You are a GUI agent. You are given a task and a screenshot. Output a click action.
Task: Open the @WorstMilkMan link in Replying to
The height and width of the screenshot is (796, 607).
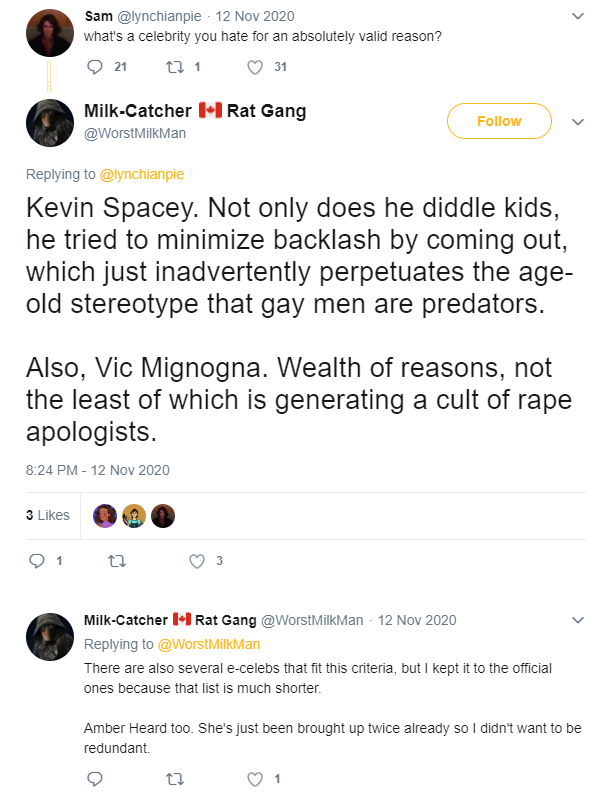(209, 644)
